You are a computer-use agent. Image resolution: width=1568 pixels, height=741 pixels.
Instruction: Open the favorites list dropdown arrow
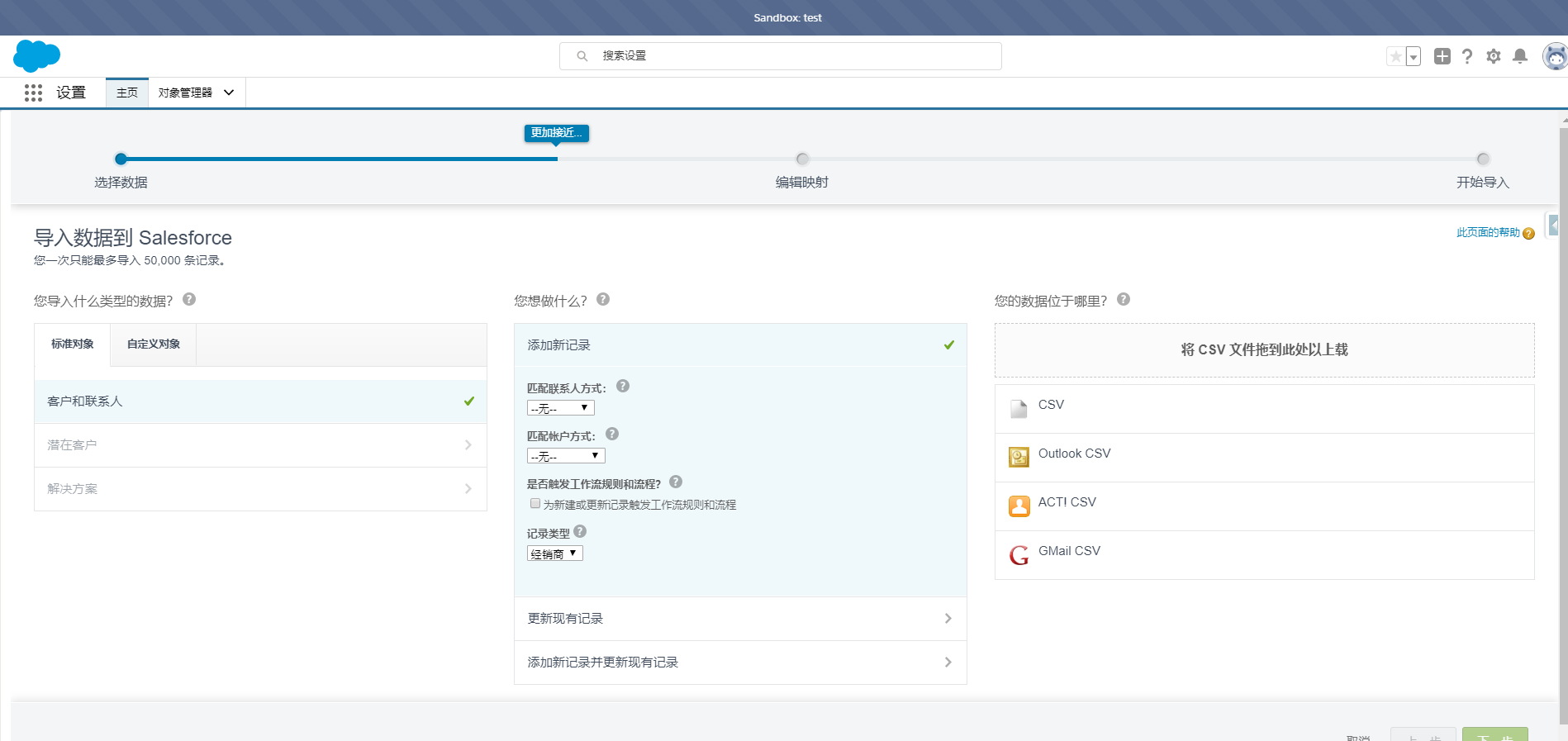1414,56
